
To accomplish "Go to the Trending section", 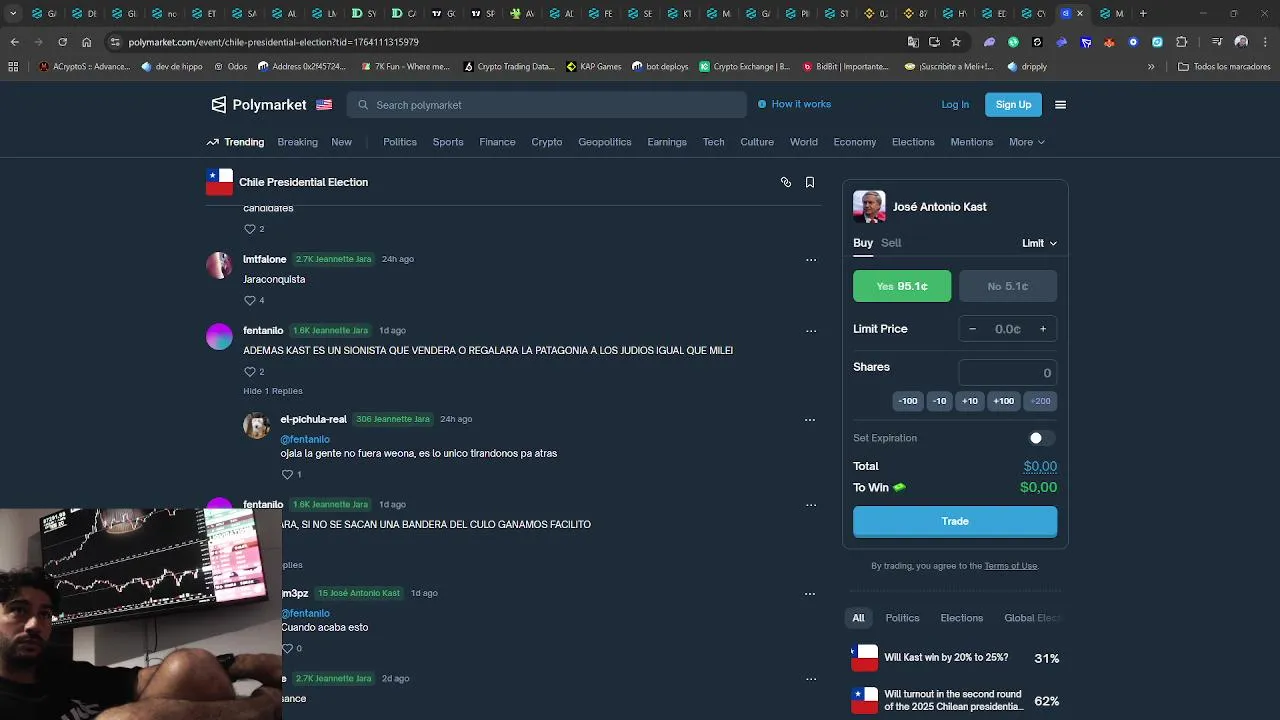I will pyautogui.click(x=235, y=142).
